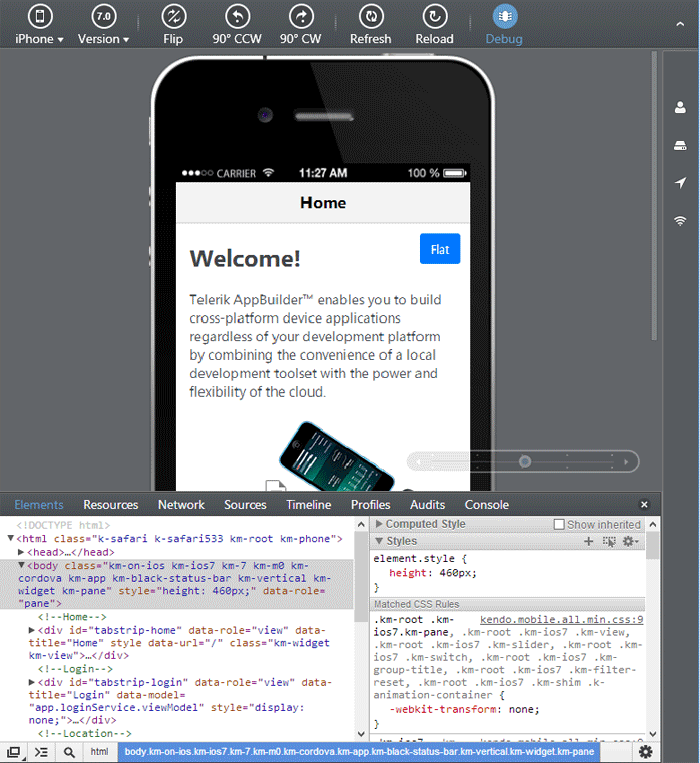
Task: Switch to the Timeline tab
Action: pyautogui.click(x=308, y=505)
